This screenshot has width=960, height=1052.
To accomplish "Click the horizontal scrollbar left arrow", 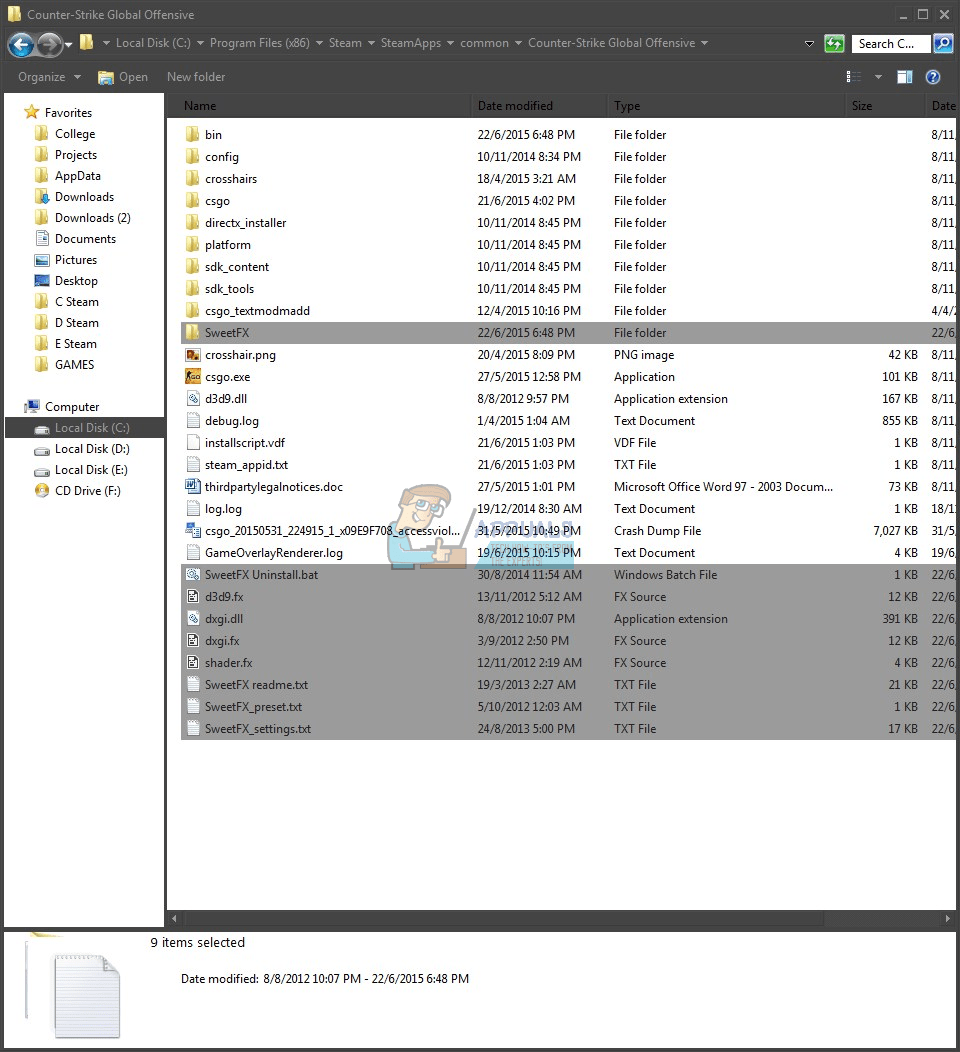I will pos(175,918).
